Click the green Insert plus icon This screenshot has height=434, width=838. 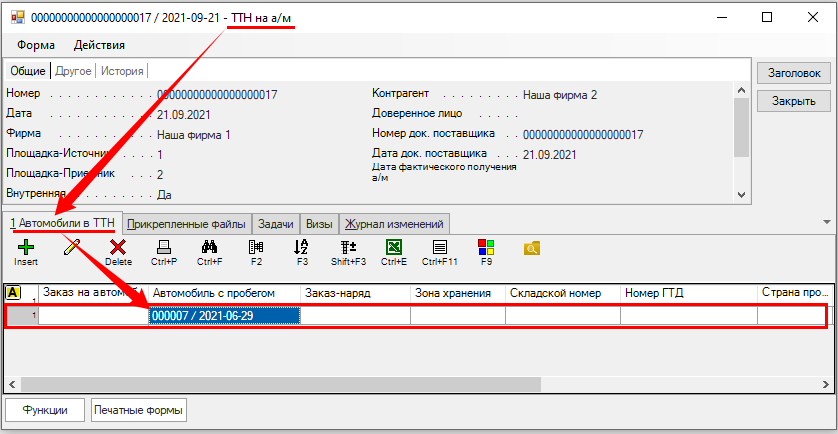25,246
